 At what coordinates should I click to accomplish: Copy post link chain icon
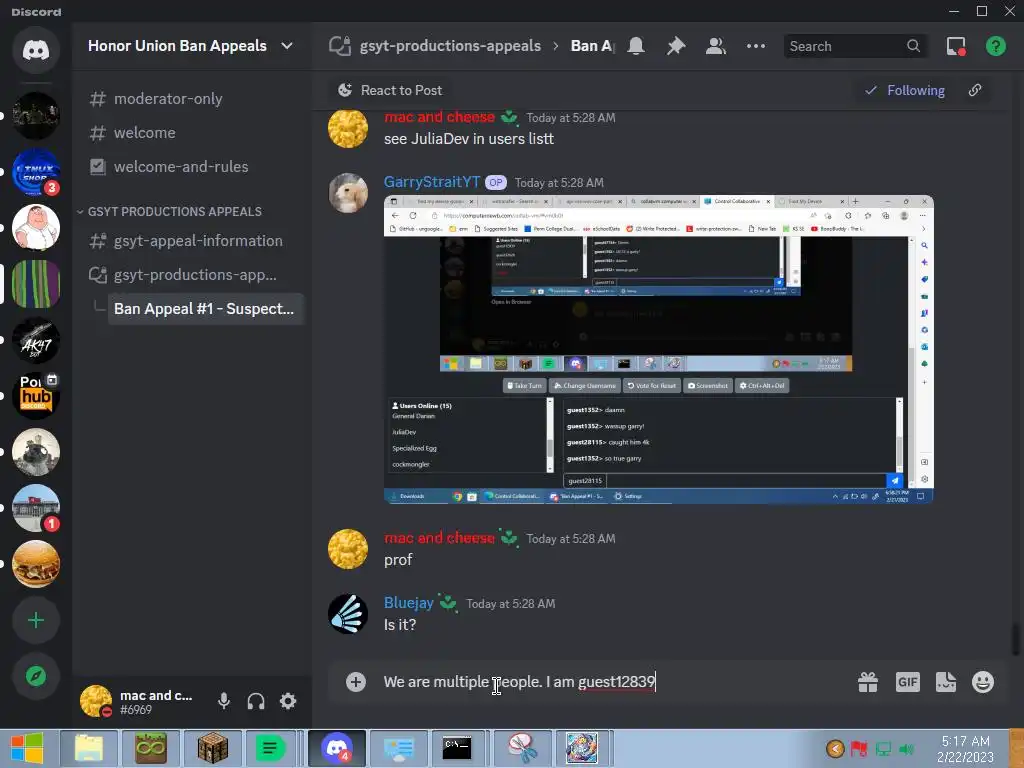pos(975,90)
